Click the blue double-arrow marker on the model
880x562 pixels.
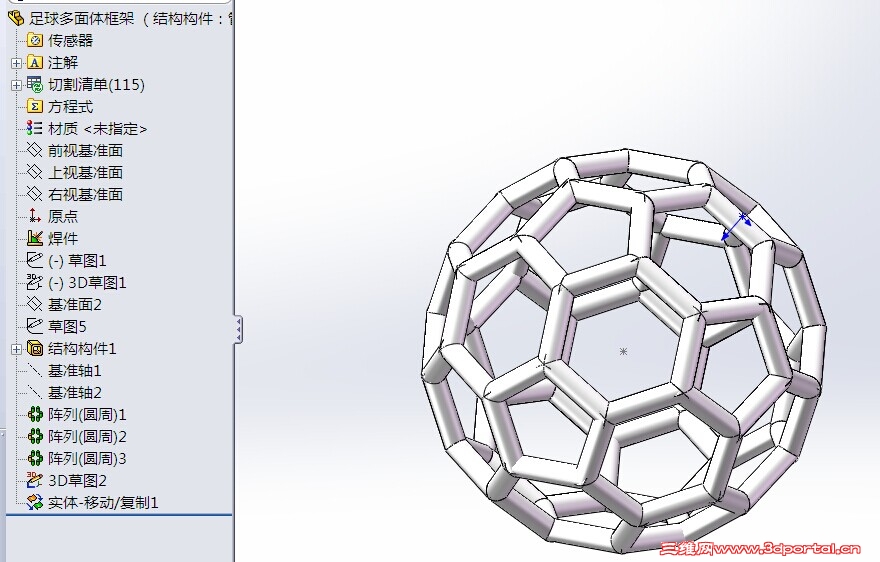point(736,227)
